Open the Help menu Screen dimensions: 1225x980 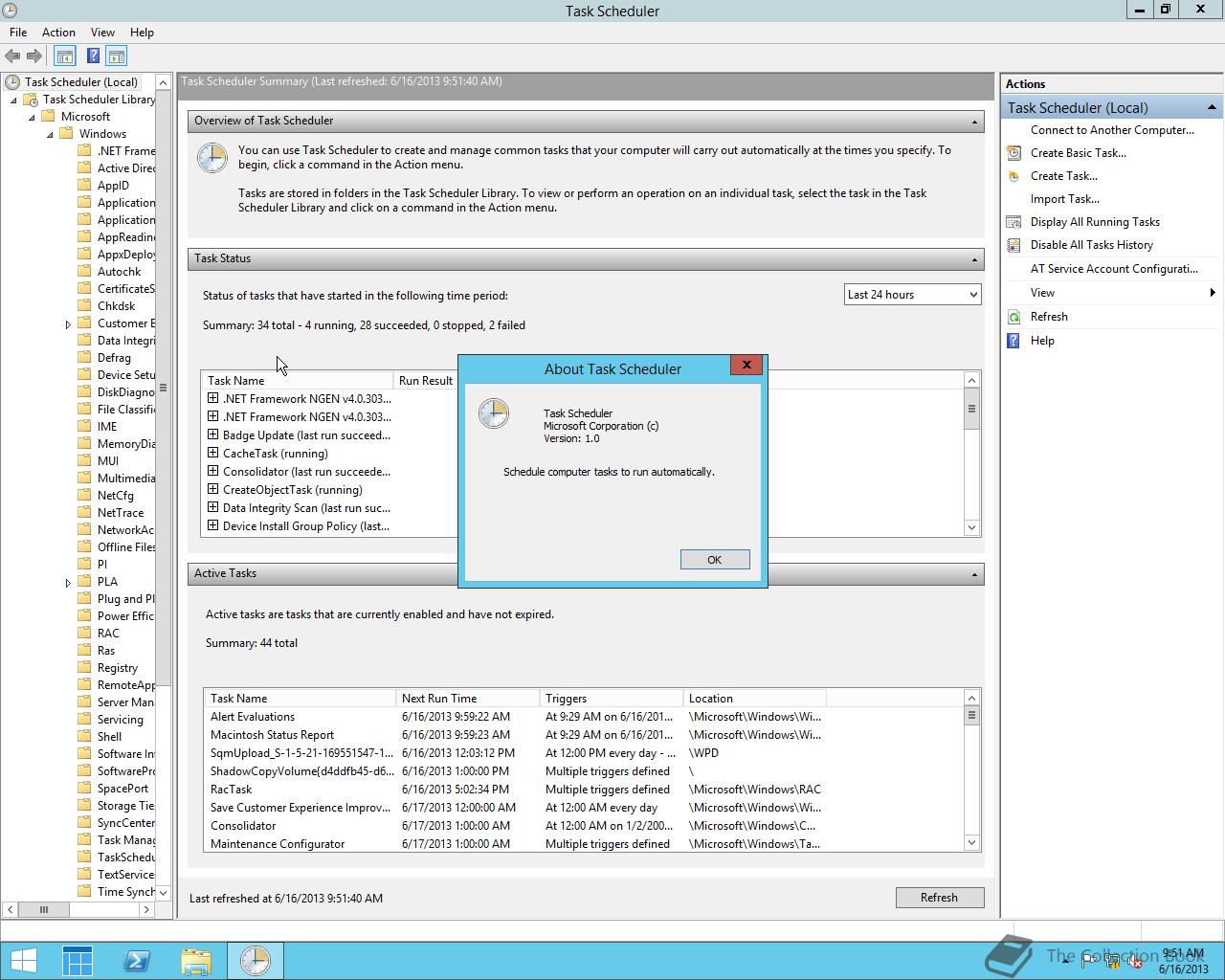142,33
